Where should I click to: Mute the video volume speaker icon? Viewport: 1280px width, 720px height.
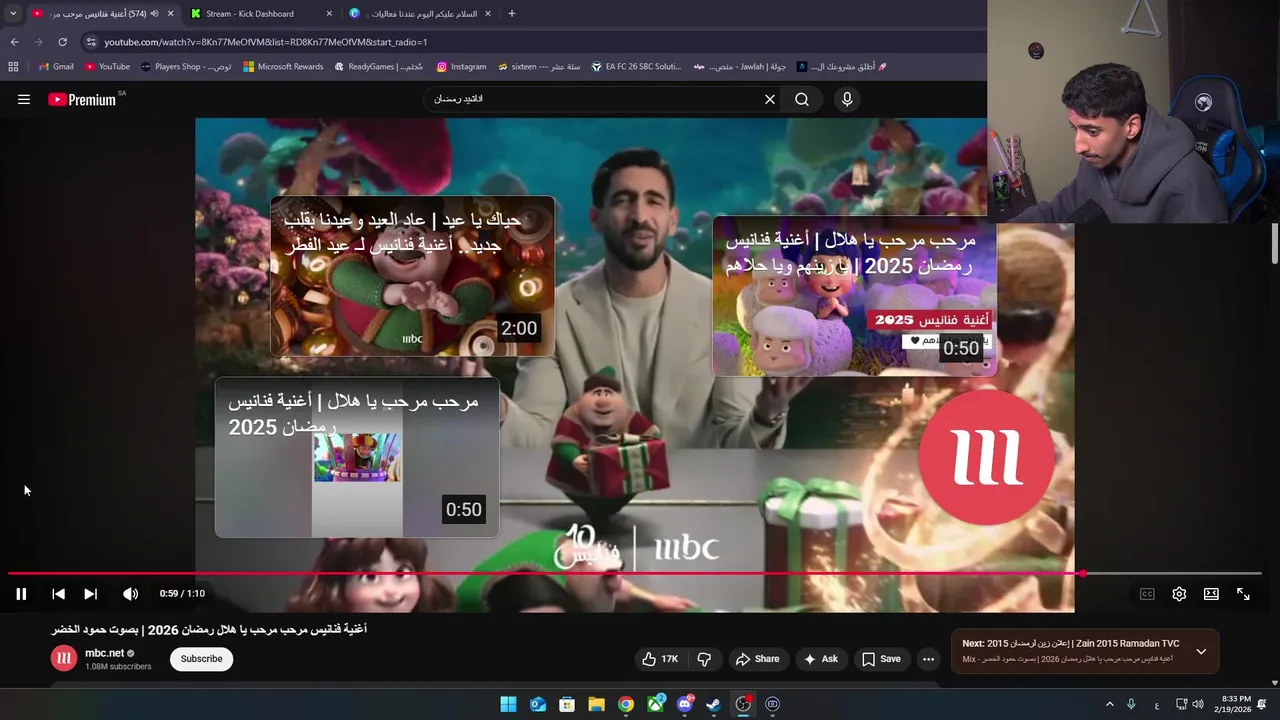click(x=130, y=594)
